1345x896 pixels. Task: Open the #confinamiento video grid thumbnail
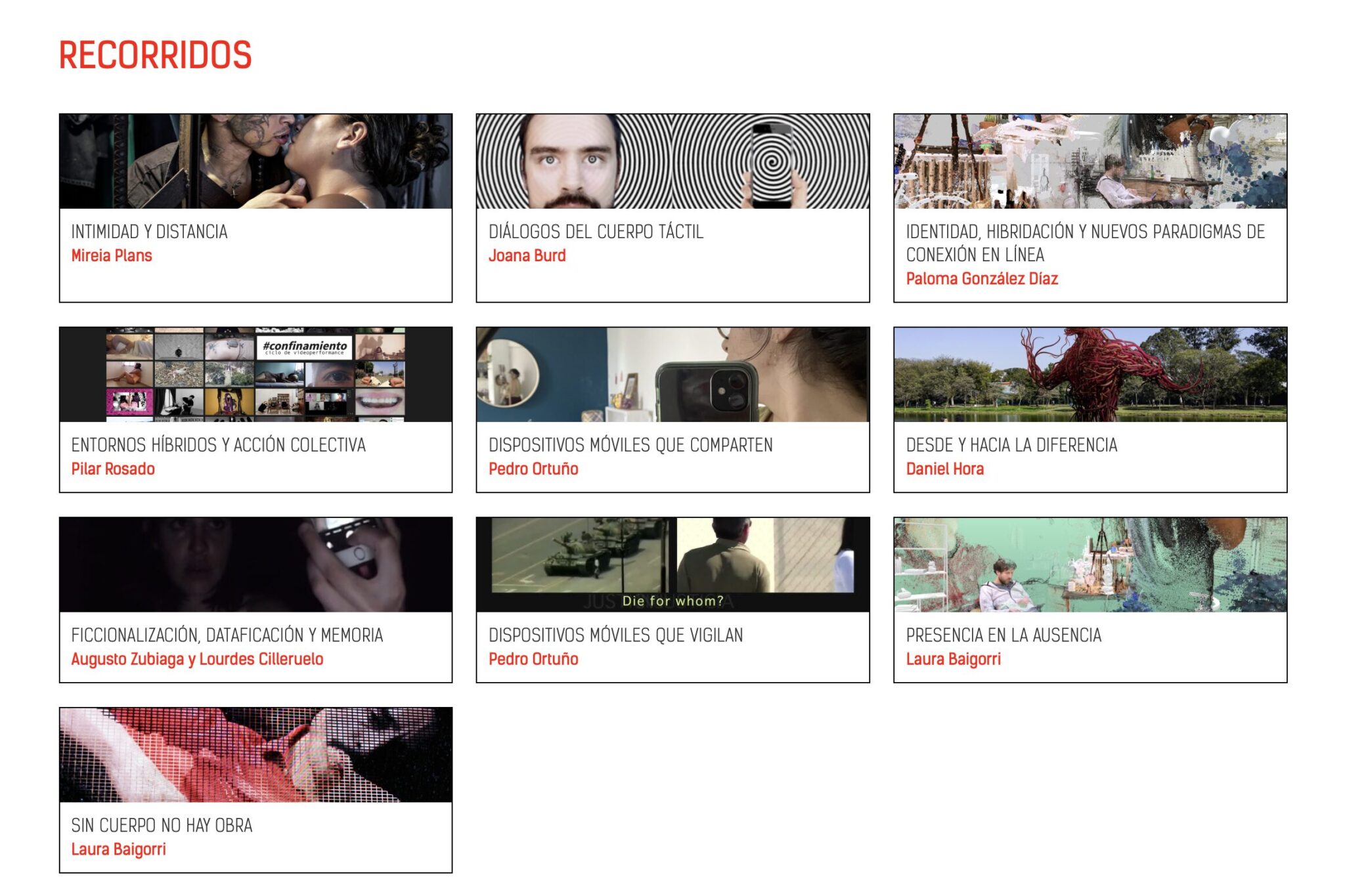(x=255, y=374)
